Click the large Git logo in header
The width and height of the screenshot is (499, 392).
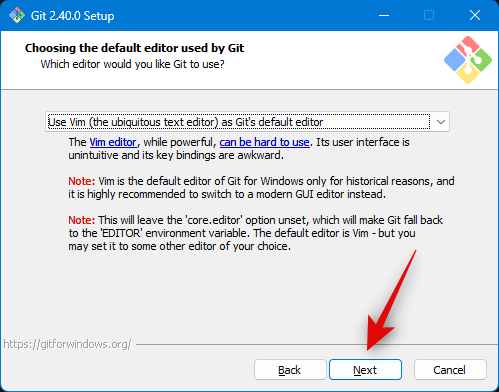tap(468, 60)
